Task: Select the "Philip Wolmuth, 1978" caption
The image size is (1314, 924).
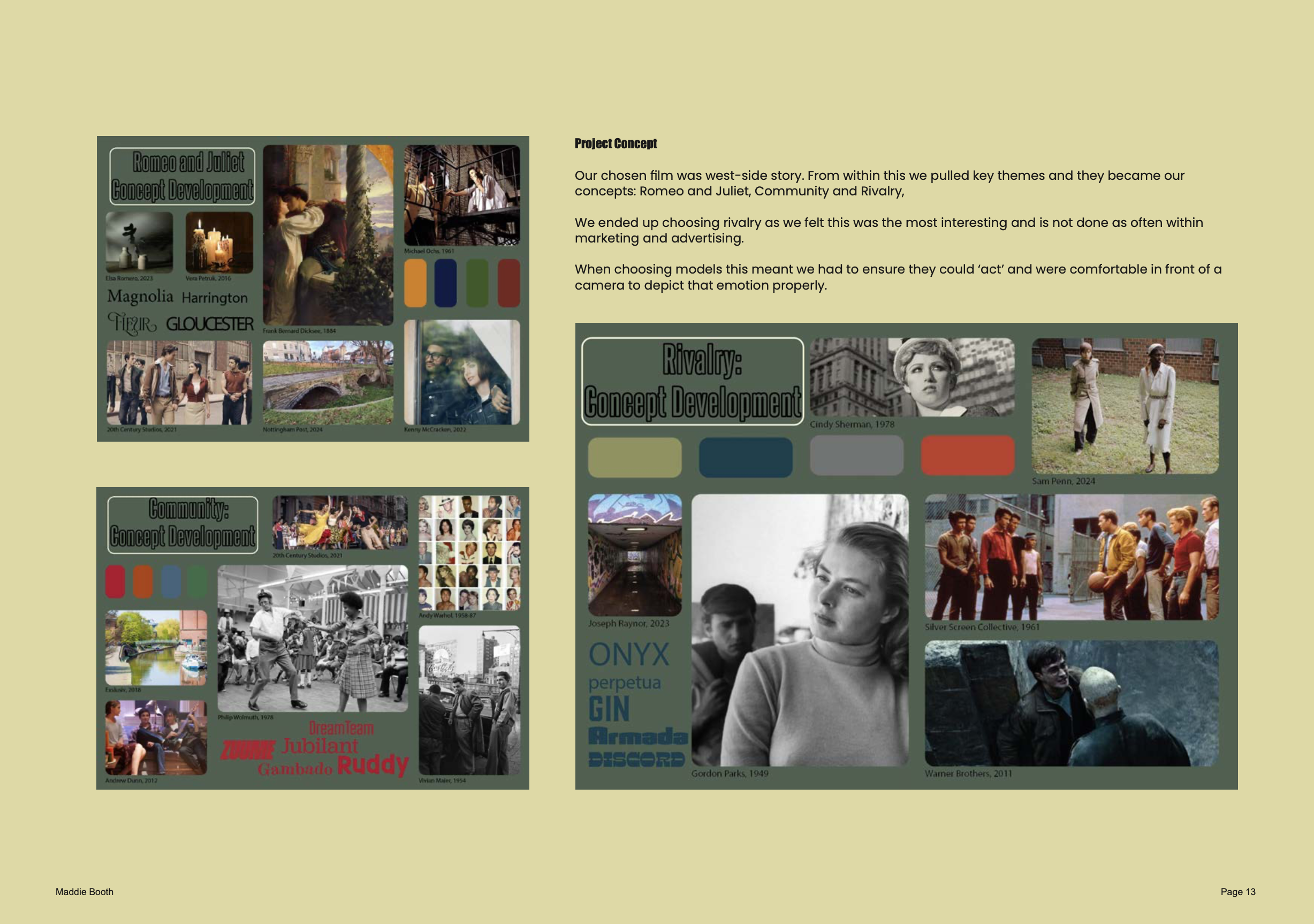Action: pyautogui.click(x=246, y=717)
